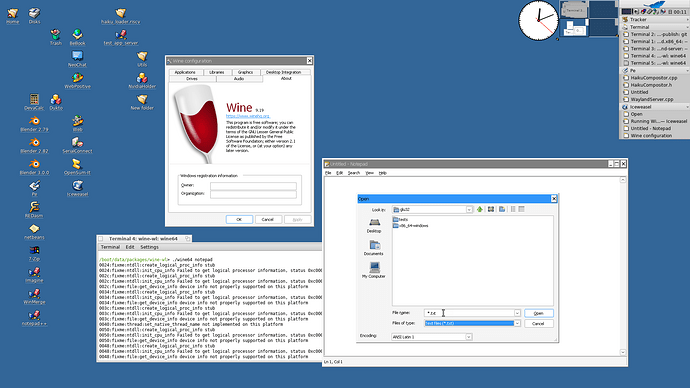
Task: Expand the Look in folder dropdown
Action: tap(469, 210)
